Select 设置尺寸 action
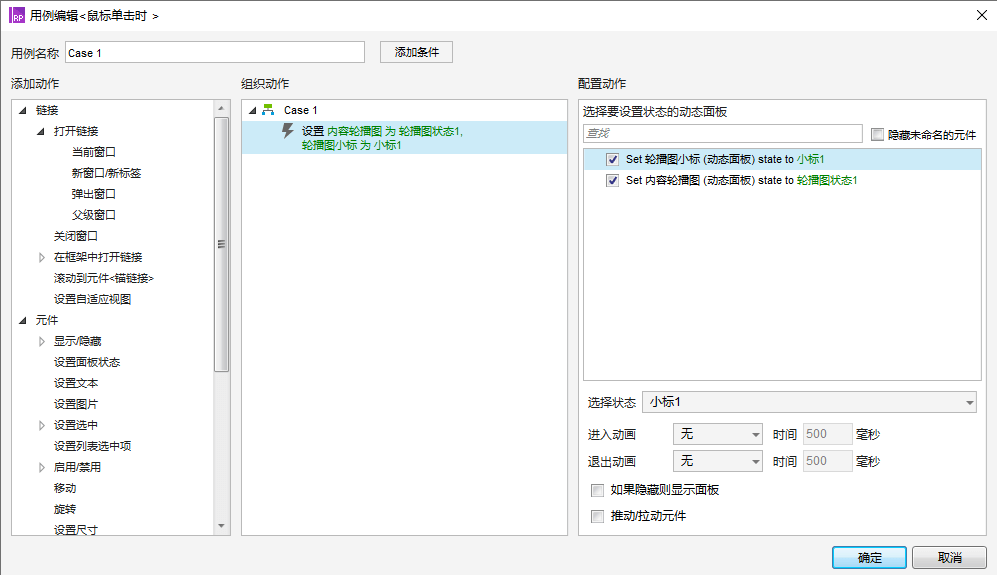 [76, 530]
